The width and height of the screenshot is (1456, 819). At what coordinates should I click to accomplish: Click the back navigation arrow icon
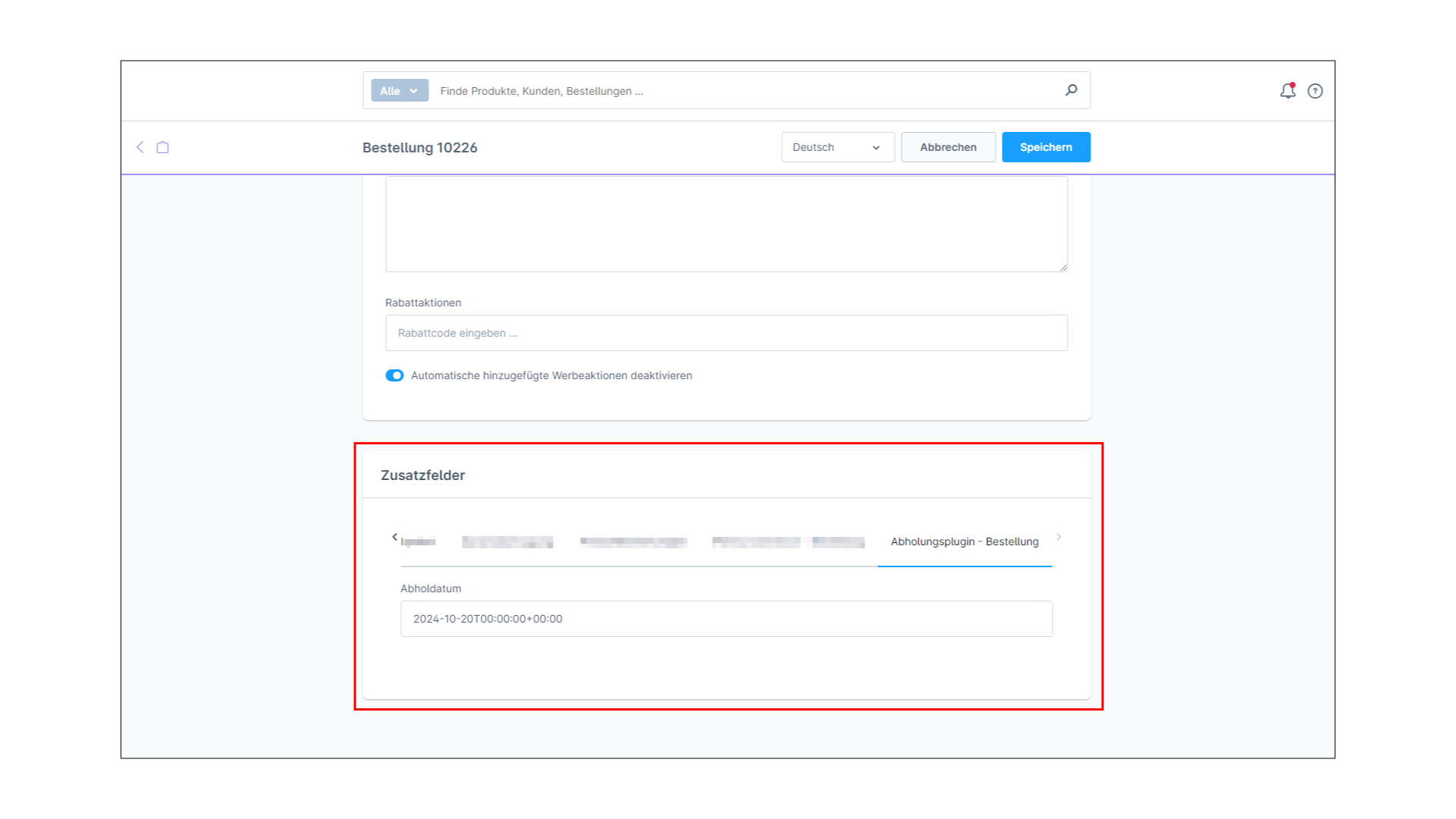(x=140, y=147)
